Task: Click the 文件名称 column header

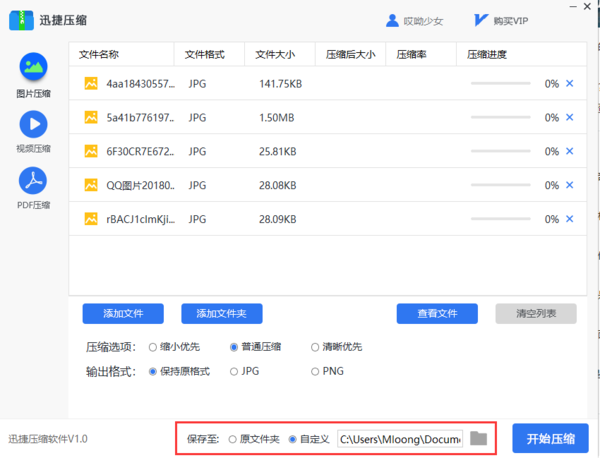Action: tap(99, 55)
